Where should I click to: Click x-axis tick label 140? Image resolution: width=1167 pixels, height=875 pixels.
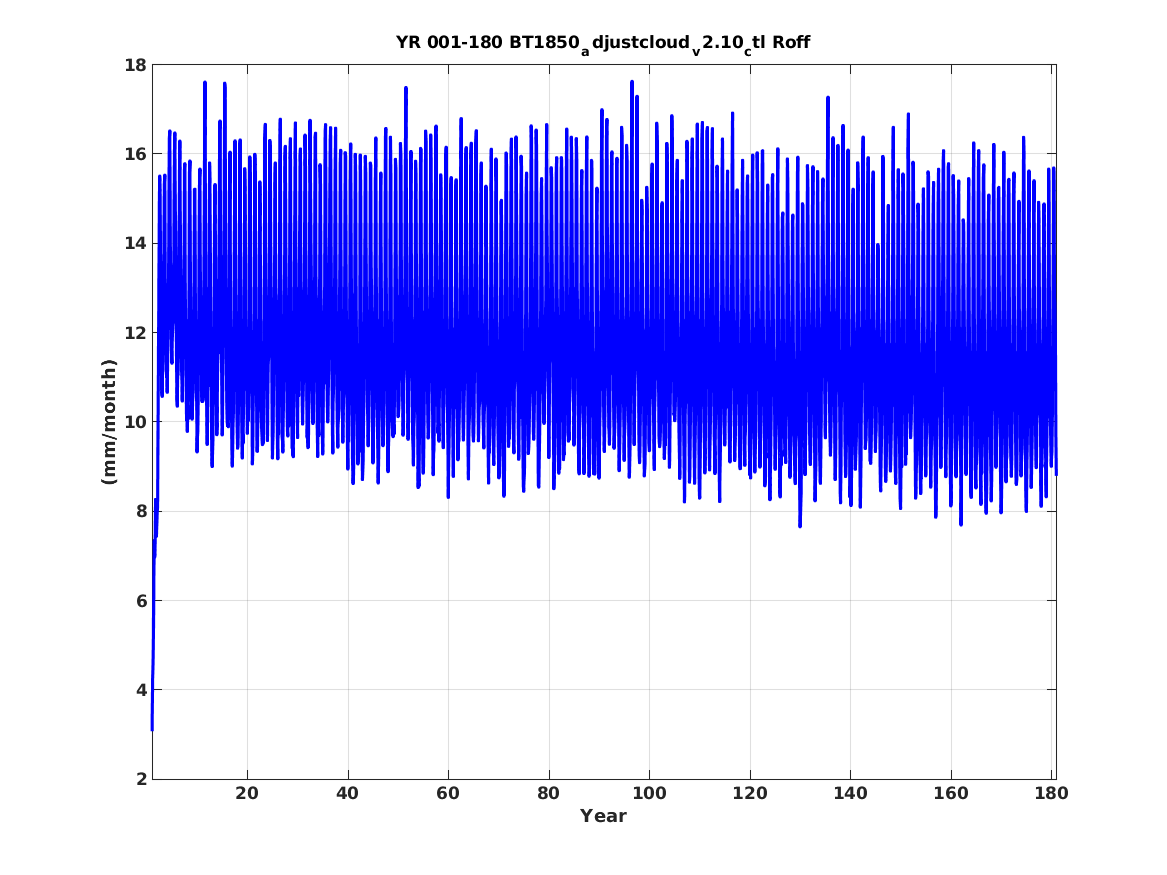coord(850,793)
